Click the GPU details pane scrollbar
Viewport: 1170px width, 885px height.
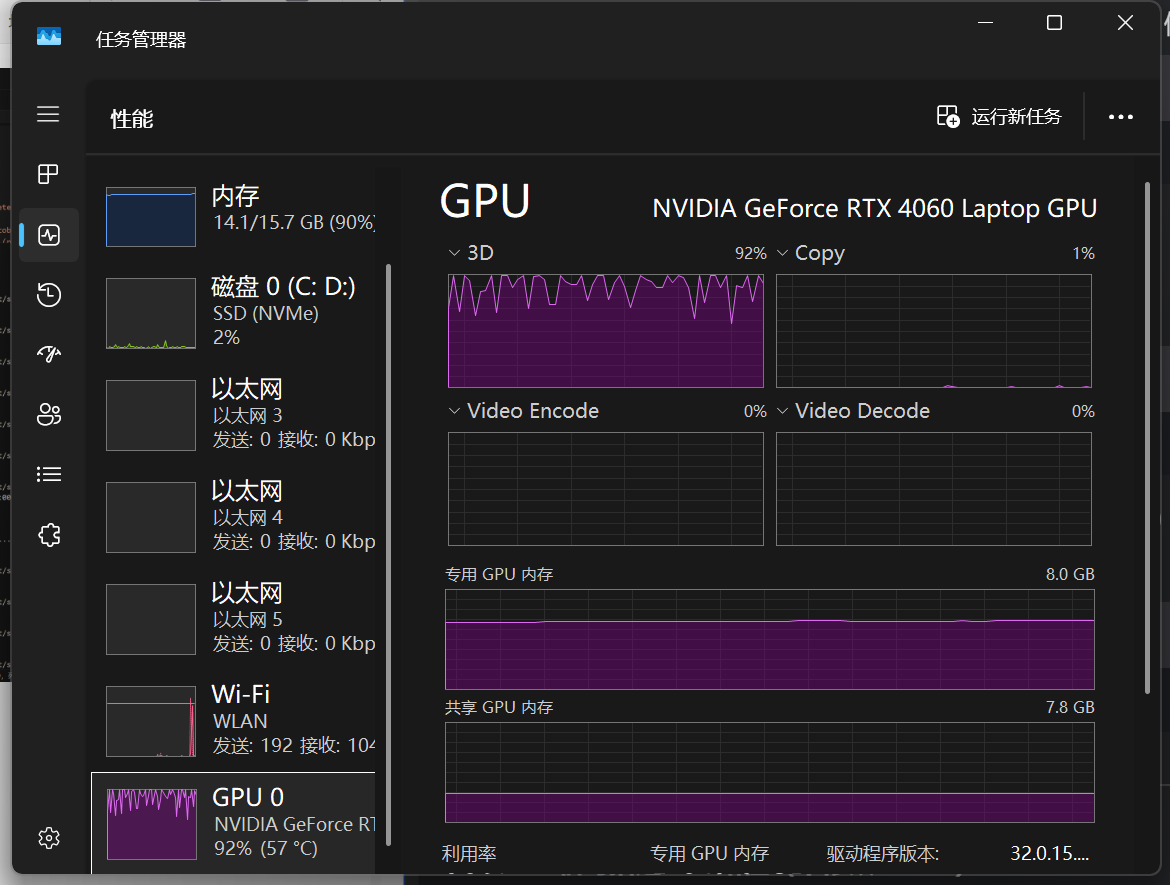coord(1147,438)
